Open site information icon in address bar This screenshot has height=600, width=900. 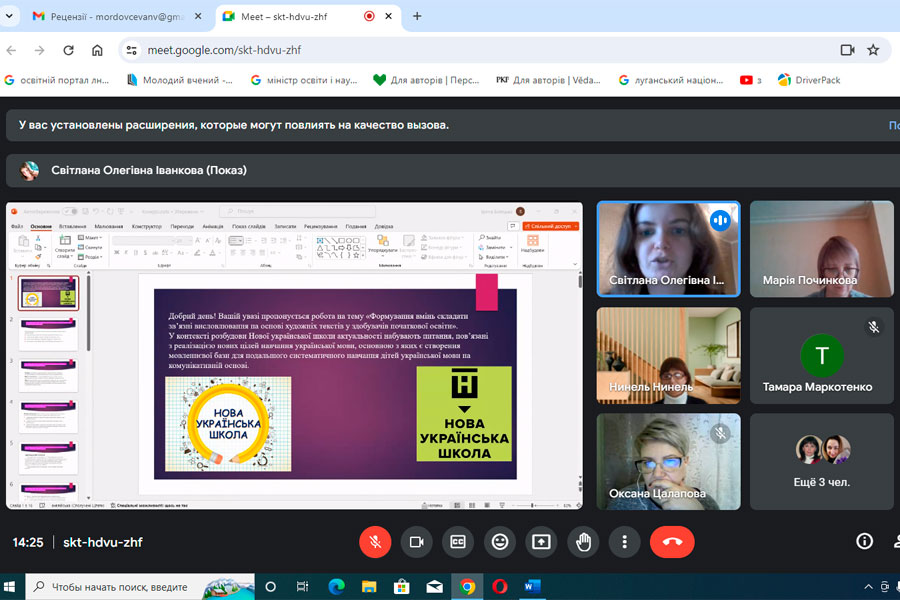[x=131, y=50]
